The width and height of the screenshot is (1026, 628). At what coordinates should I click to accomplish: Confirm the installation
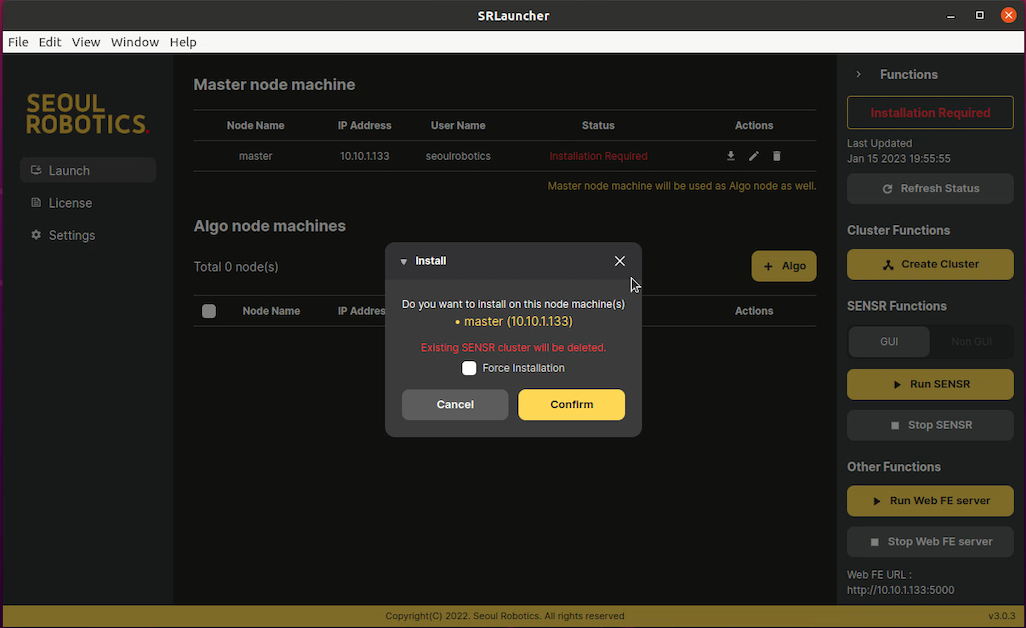pos(571,405)
